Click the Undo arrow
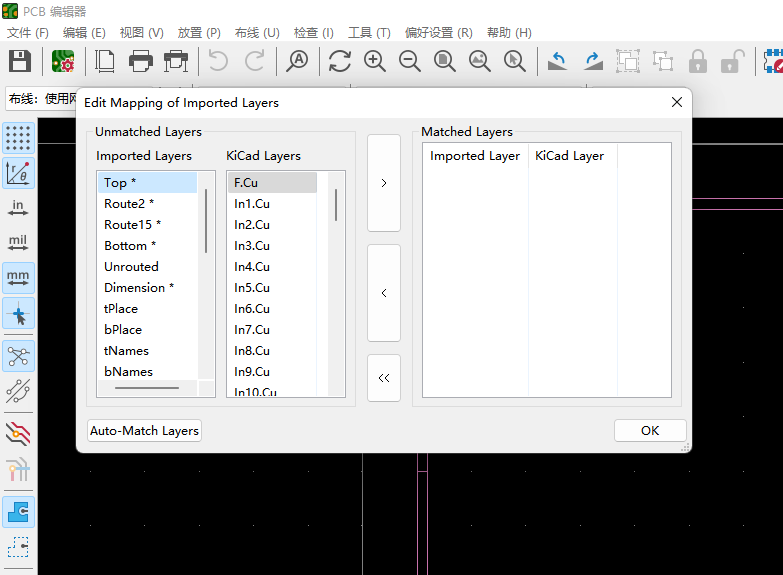The height and width of the screenshot is (575, 783). coord(218,61)
